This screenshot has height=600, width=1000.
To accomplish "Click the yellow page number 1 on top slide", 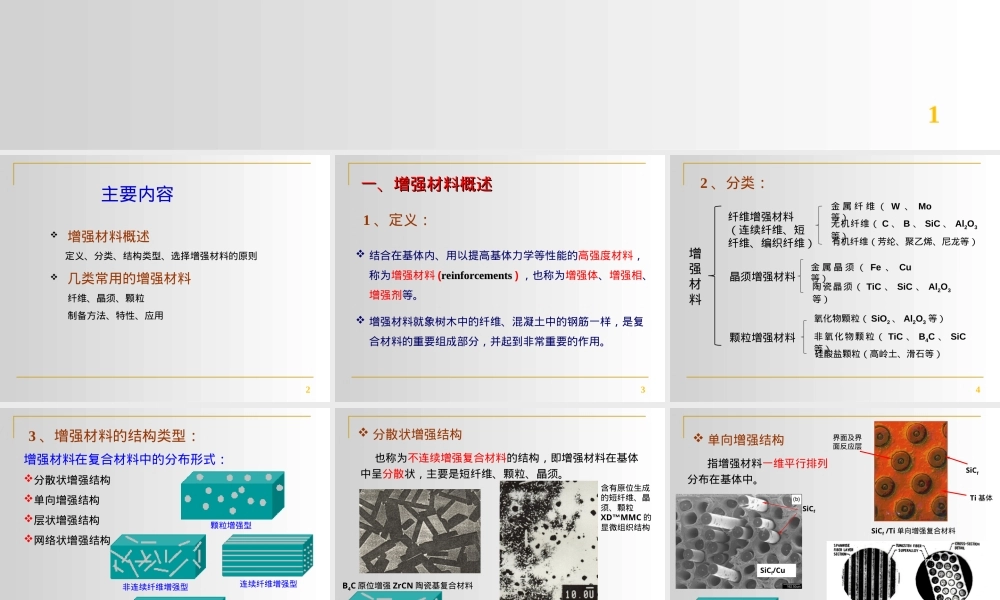I will (933, 115).
